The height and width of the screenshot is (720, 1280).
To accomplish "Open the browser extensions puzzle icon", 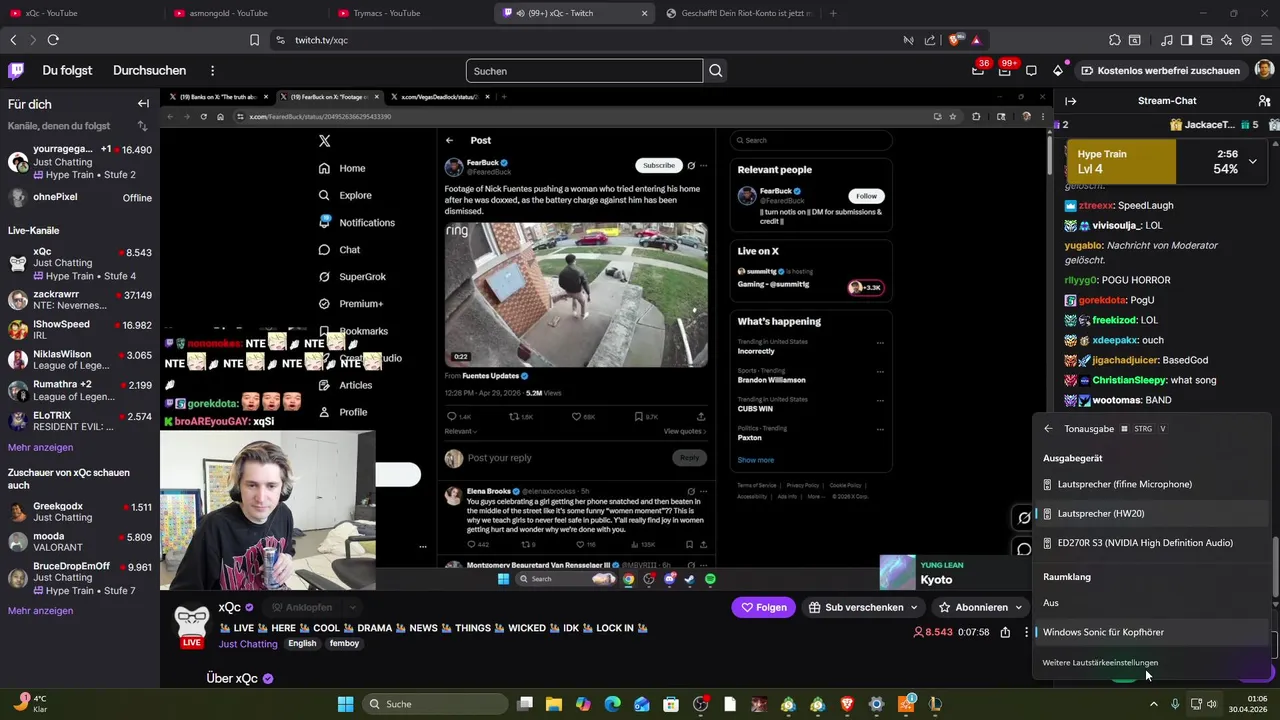I will coord(1115,40).
